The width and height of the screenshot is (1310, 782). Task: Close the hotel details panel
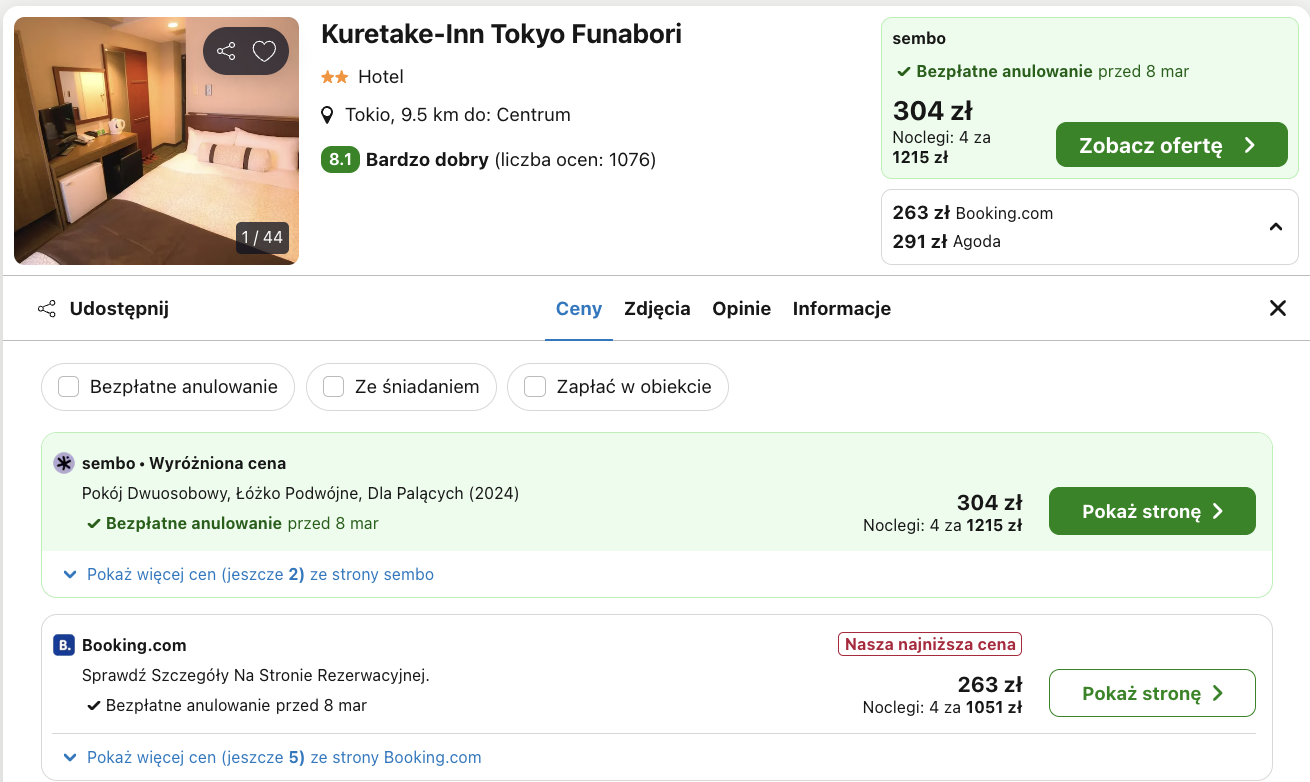[1278, 308]
